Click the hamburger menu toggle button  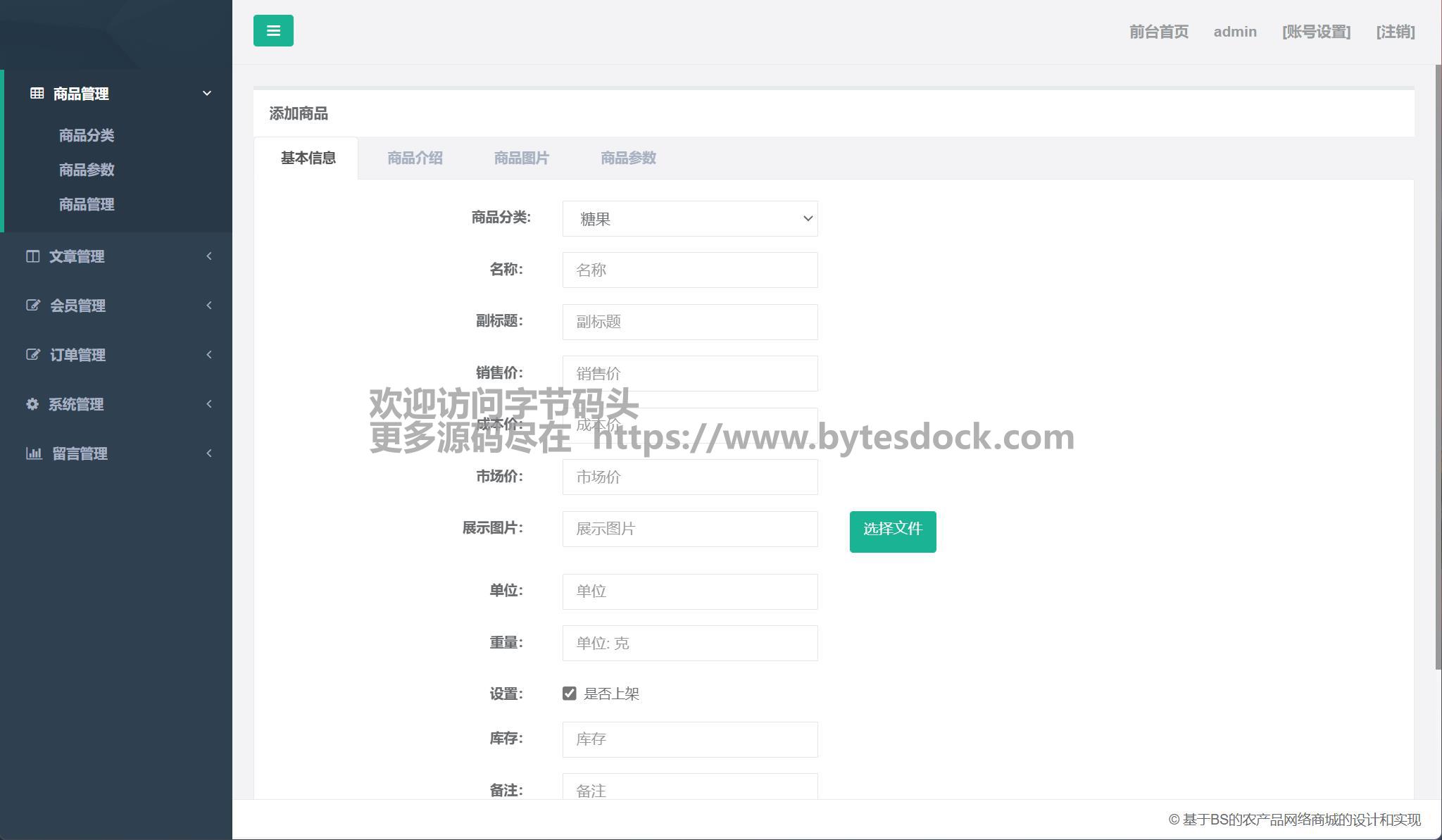click(273, 31)
